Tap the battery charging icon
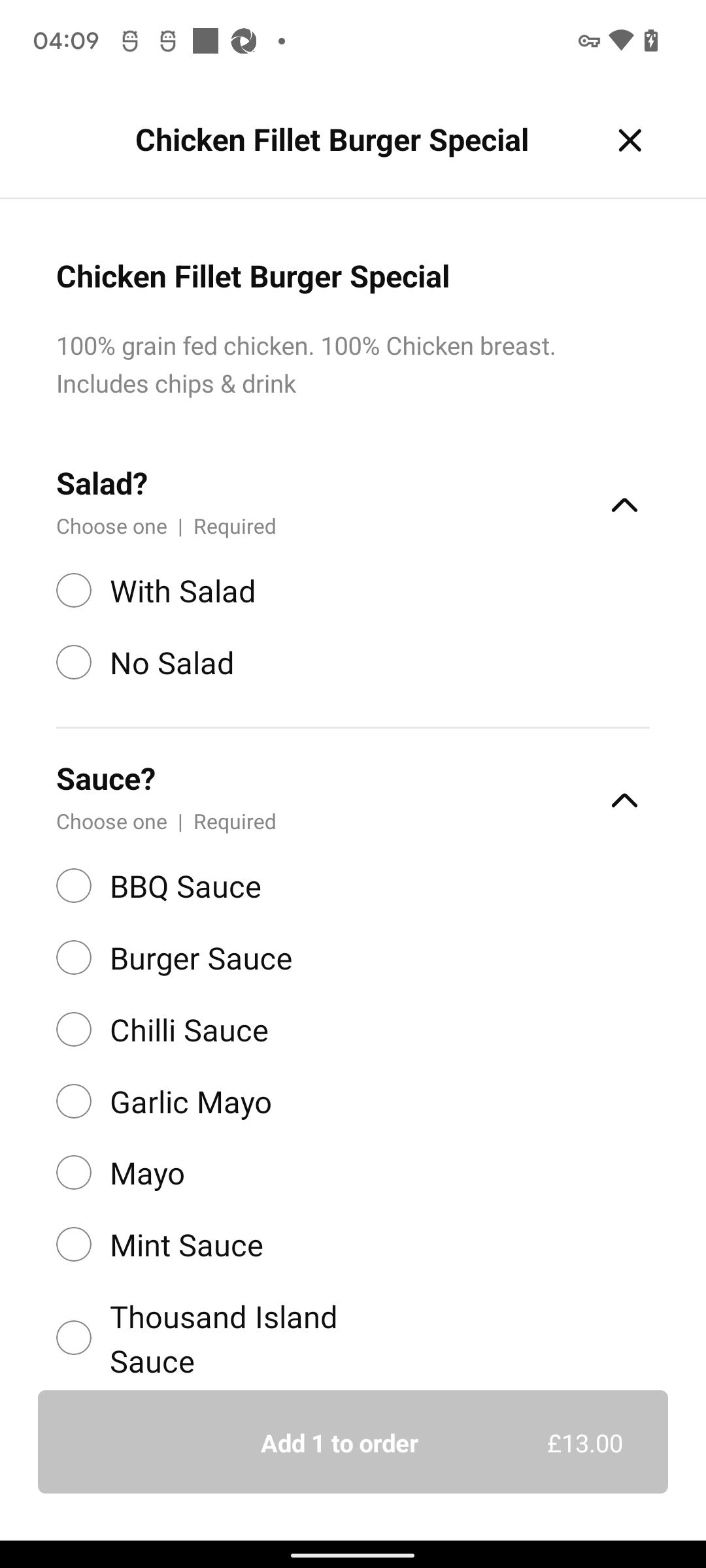Viewport: 706px width, 1568px height. 651,41
